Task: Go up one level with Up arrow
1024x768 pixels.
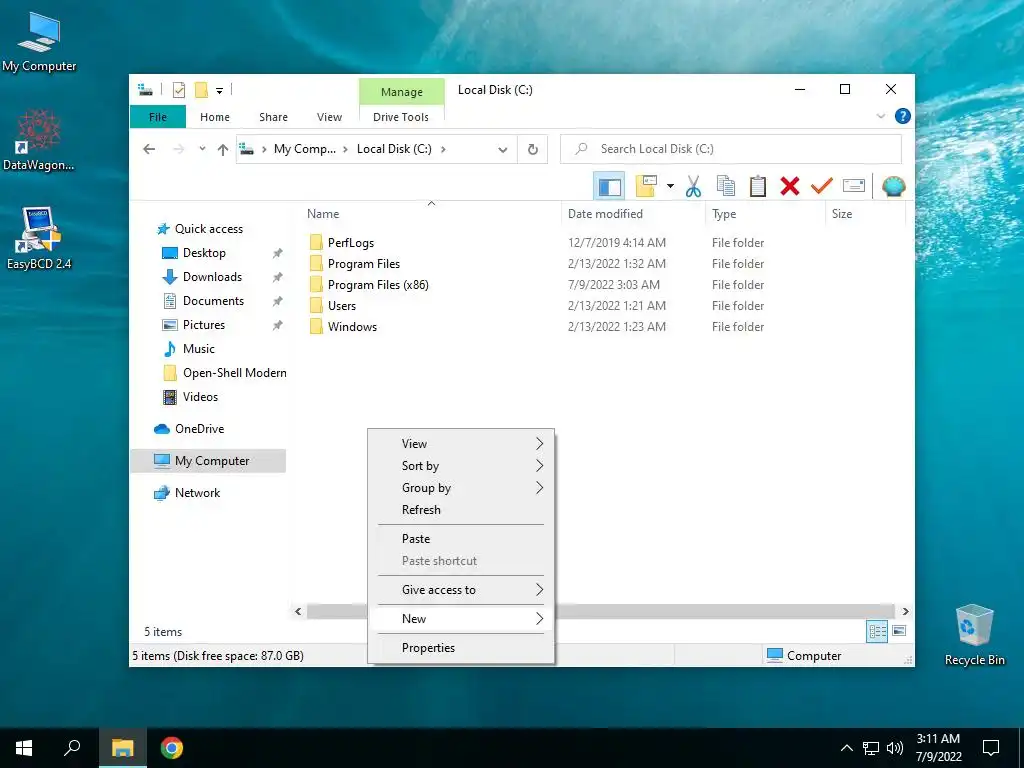Action: pos(223,150)
